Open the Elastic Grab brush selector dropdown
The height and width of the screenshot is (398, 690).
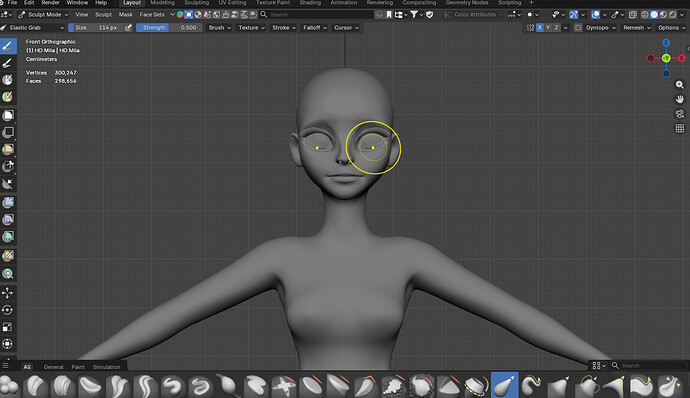tap(33, 28)
